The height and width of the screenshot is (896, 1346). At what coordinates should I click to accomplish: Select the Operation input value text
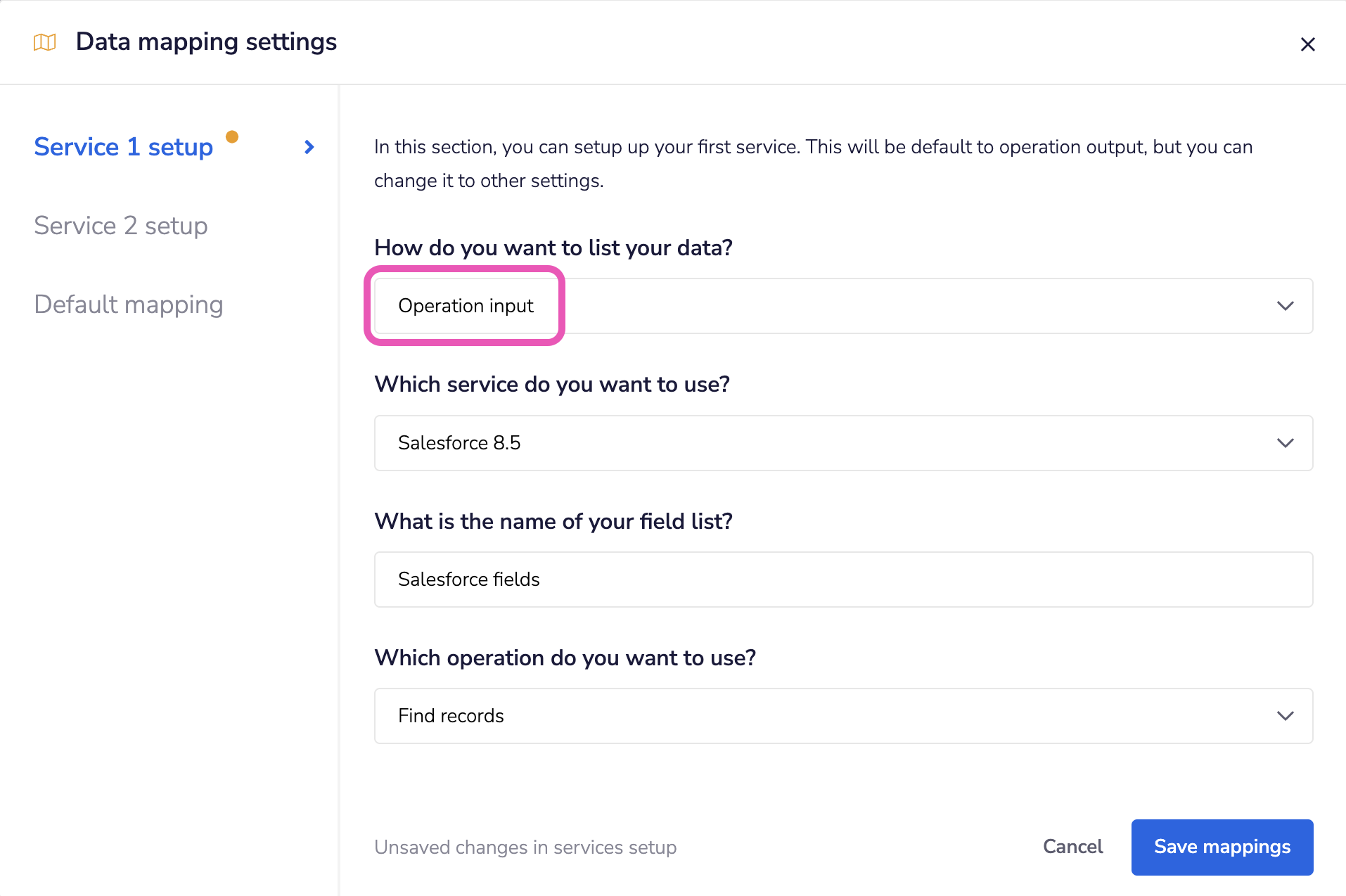pyautogui.click(x=466, y=306)
